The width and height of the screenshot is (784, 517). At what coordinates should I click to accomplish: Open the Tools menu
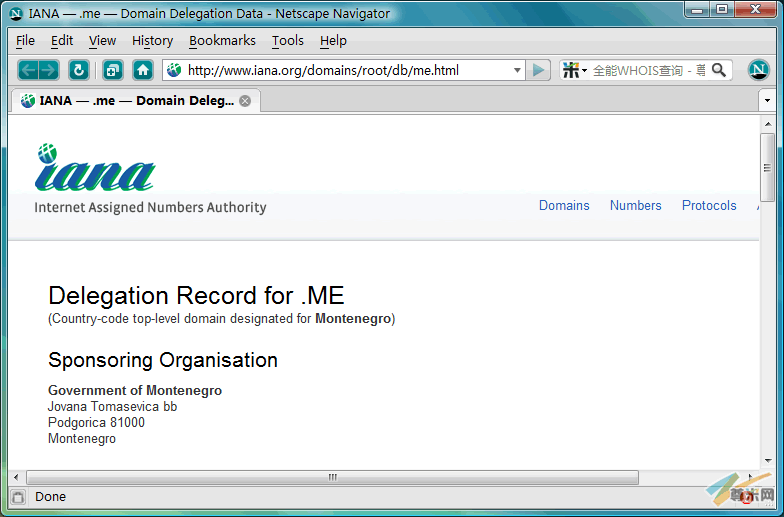[288, 40]
